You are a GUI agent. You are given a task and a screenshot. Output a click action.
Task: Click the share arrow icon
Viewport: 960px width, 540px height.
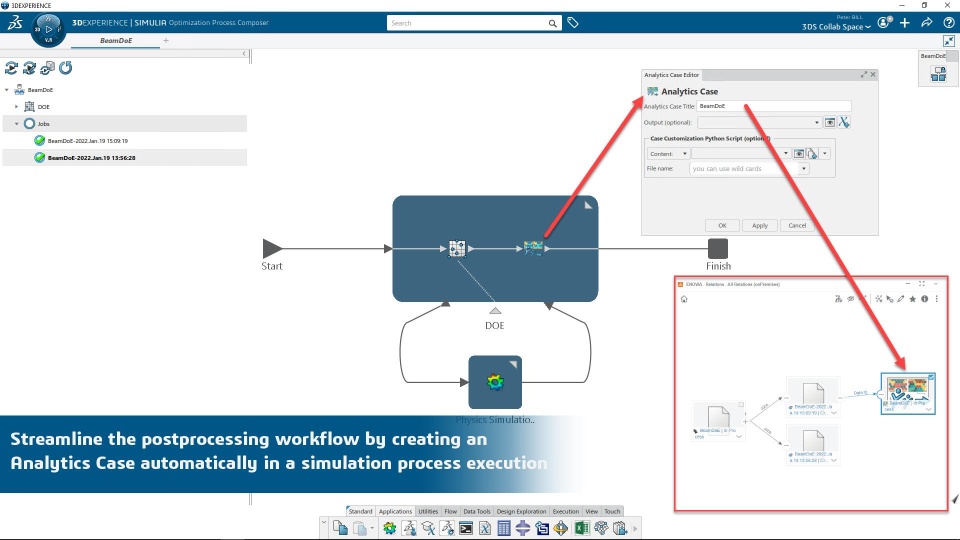(x=926, y=23)
